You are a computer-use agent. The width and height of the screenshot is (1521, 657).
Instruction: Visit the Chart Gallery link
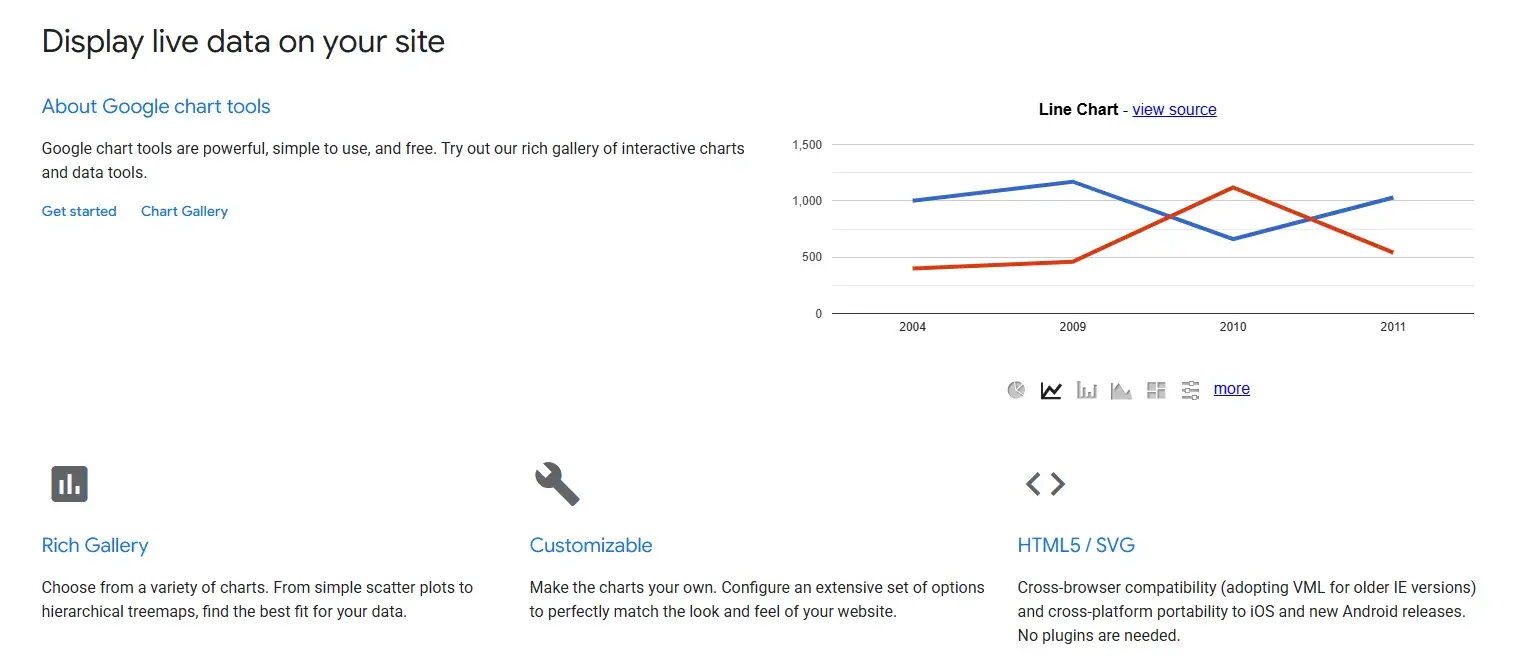tap(184, 211)
